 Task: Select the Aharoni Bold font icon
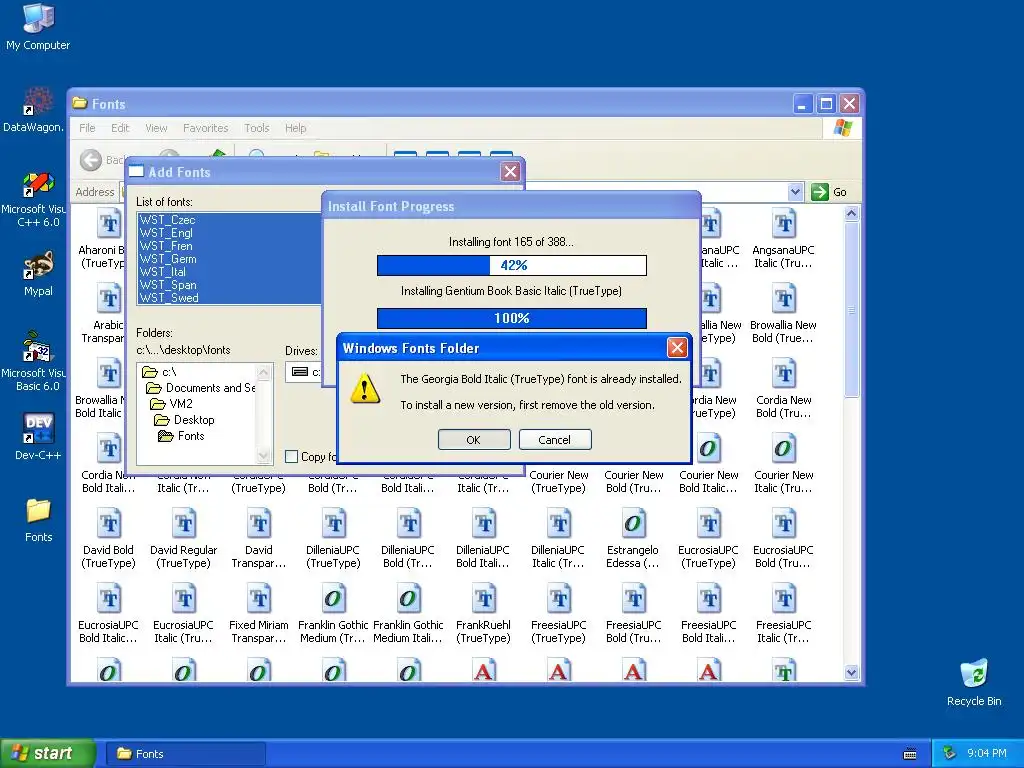(102, 238)
